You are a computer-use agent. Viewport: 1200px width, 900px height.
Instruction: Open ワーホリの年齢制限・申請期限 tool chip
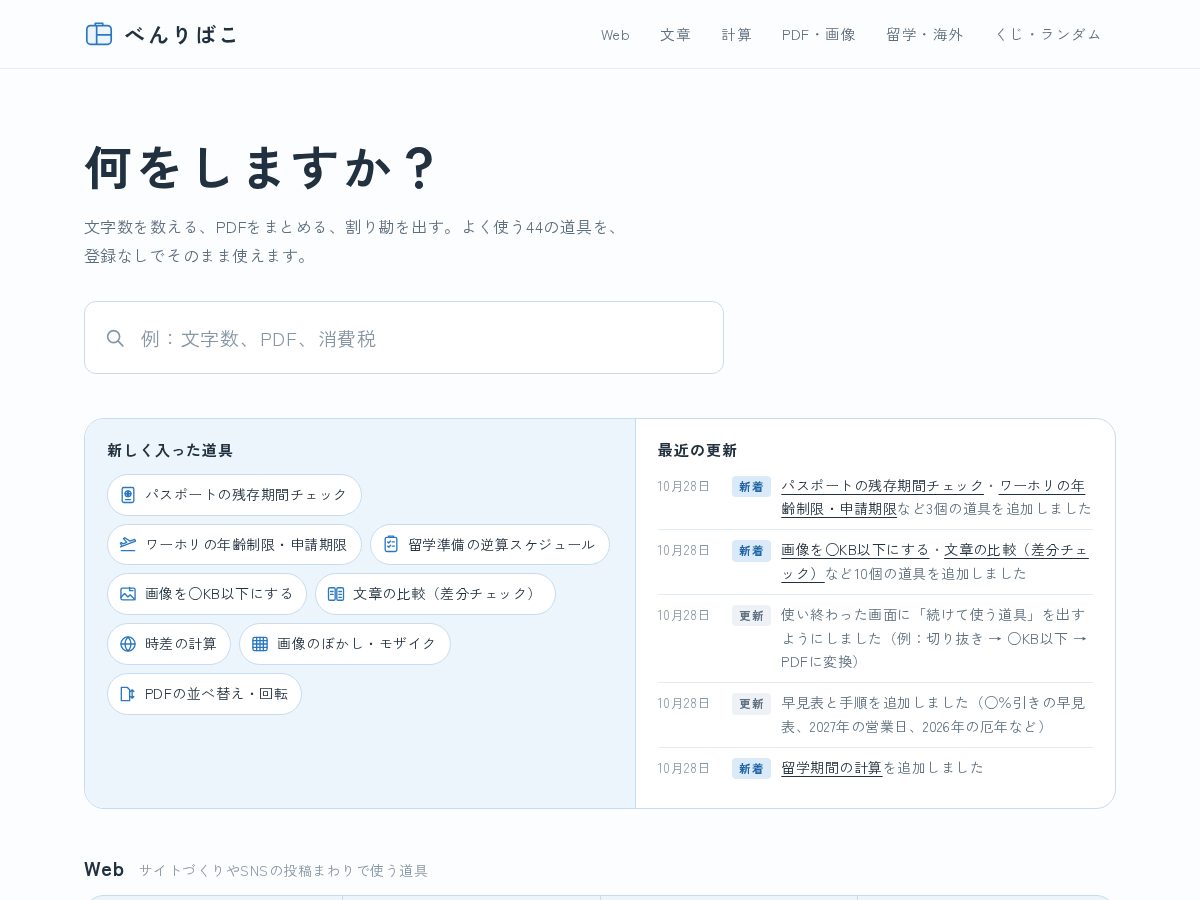pos(234,544)
